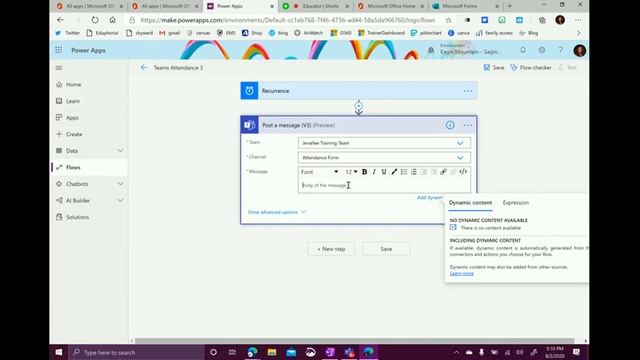Switch to code view in message editor
Image resolution: width=640 pixels, height=360 pixels.
coord(463,172)
